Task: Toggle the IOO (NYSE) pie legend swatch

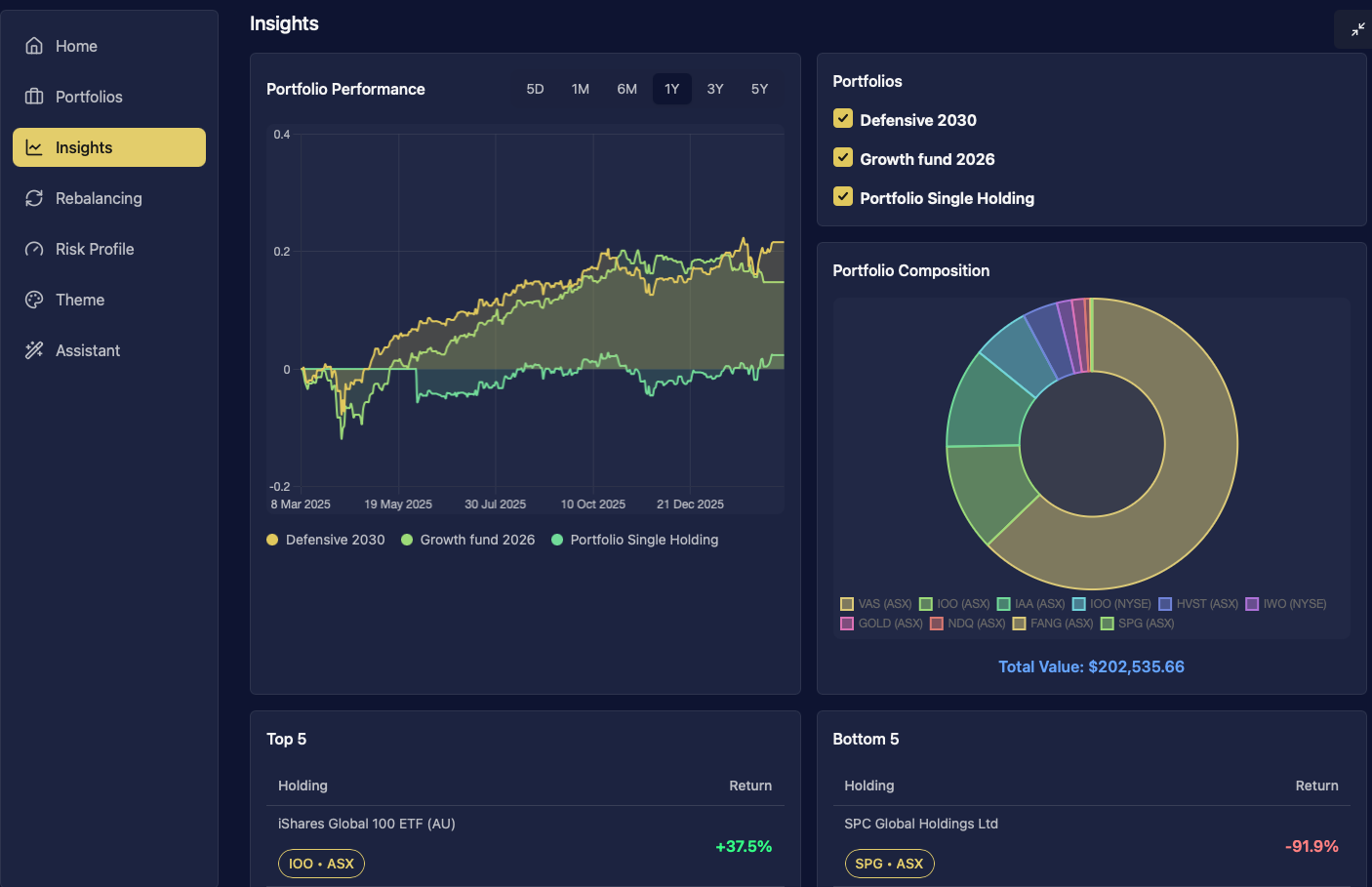Action: 1079,604
